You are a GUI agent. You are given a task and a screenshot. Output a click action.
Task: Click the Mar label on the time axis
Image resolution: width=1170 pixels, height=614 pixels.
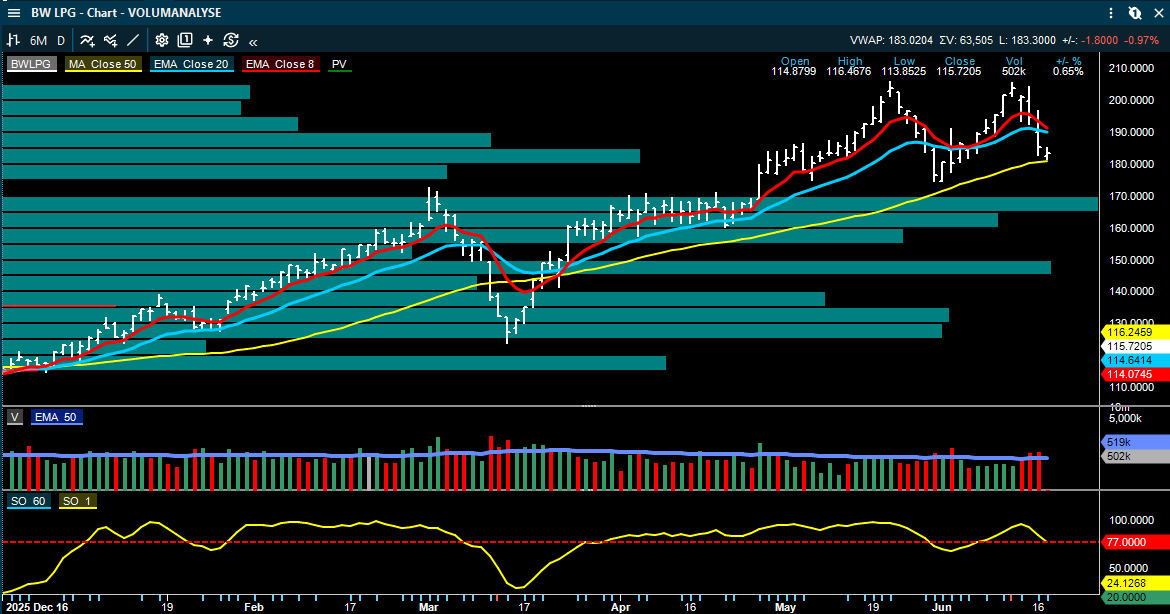point(428,607)
